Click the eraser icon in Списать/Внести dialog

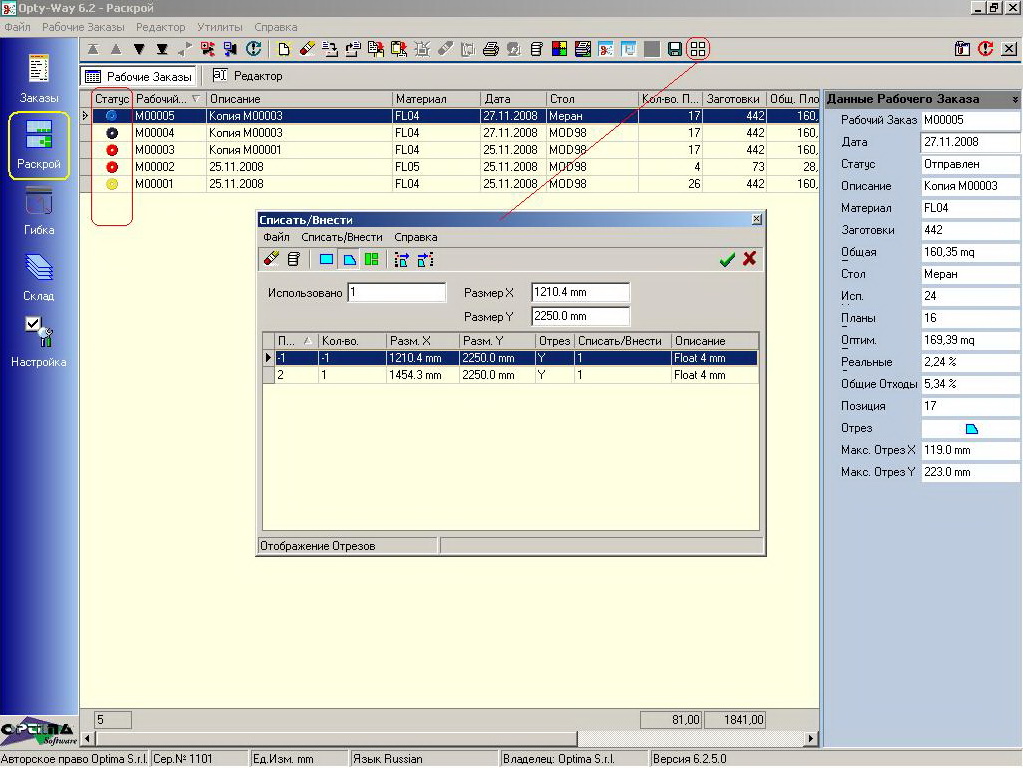tap(271, 259)
